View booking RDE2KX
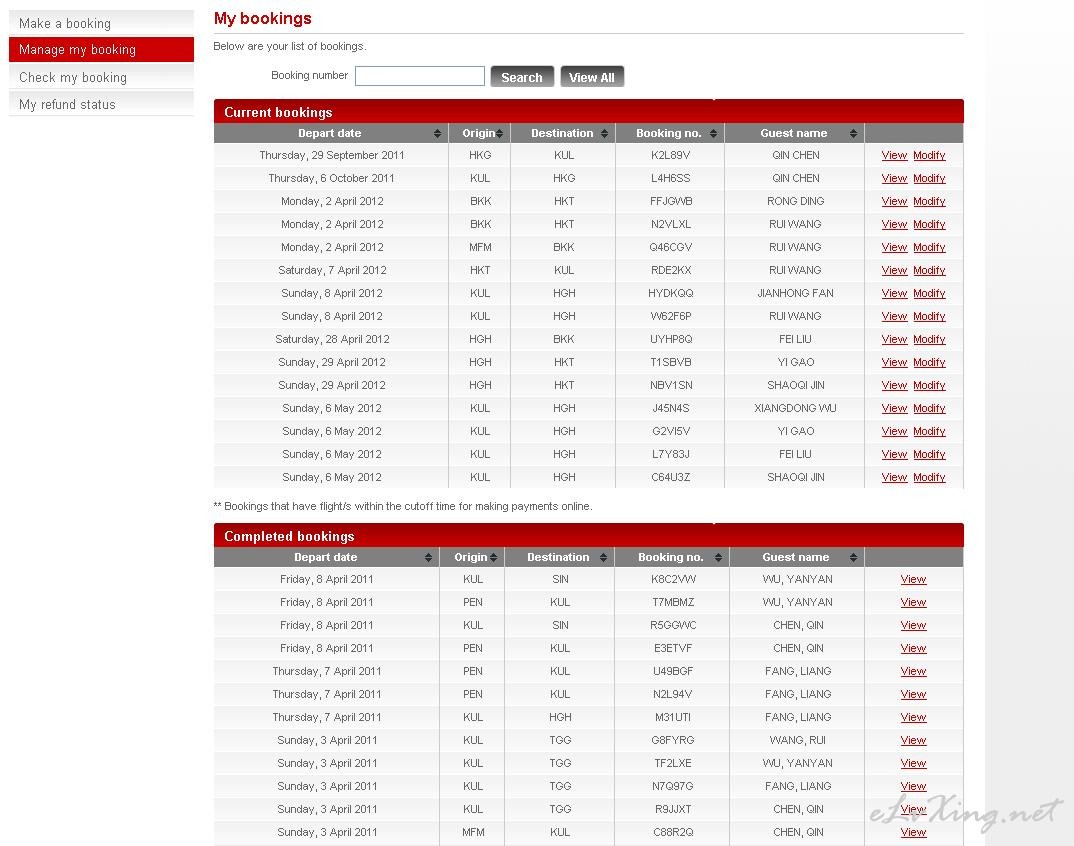The height and width of the screenshot is (846, 1074). (x=894, y=271)
